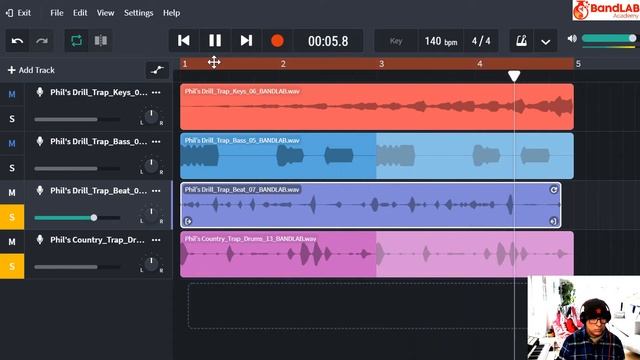Viewport: 640px width, 360px height.
Task: Click microphone icon on Country Drums track
Action: point(40,239)
